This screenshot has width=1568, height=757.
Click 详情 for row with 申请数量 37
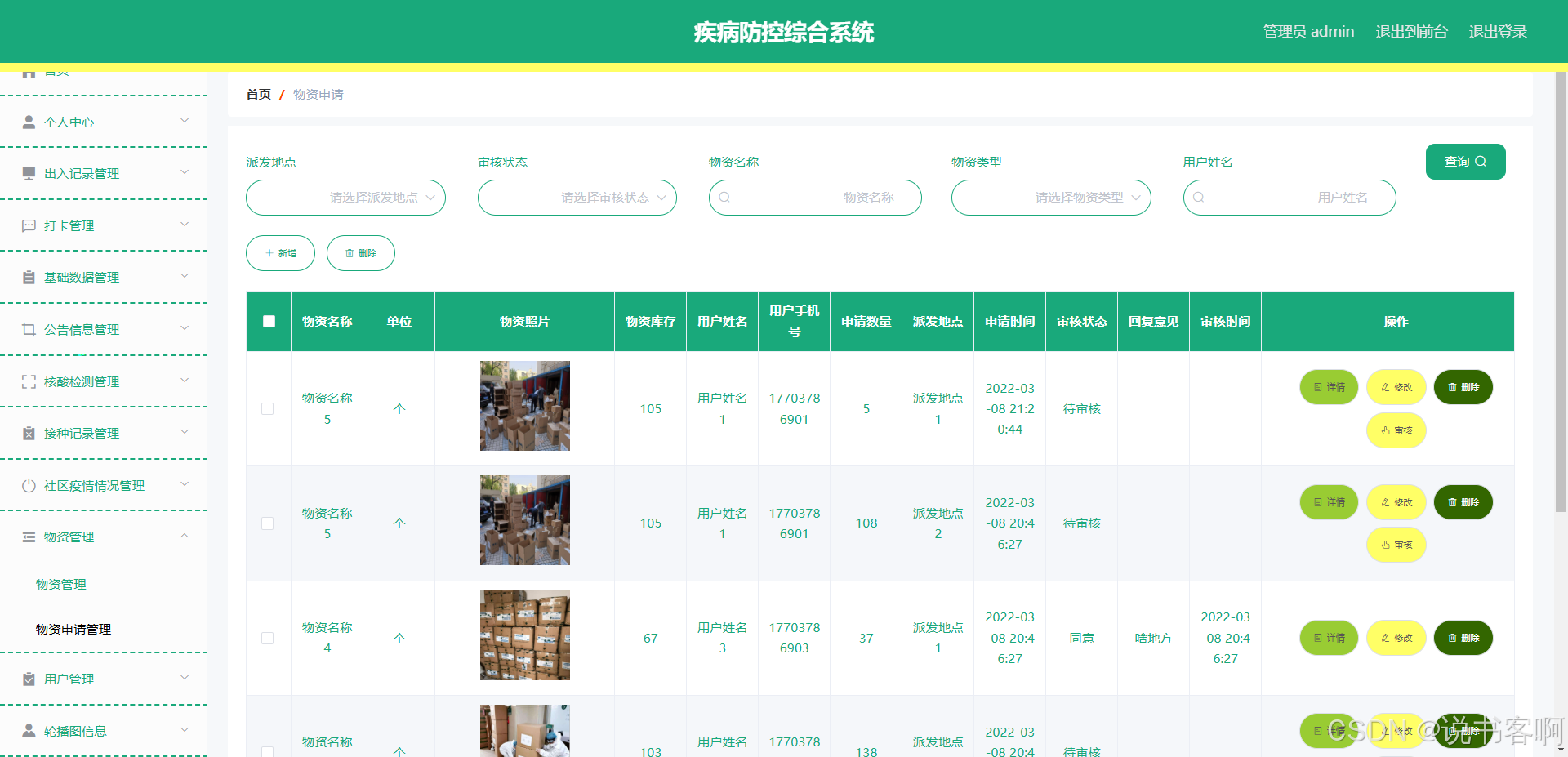pos(1330,638)
